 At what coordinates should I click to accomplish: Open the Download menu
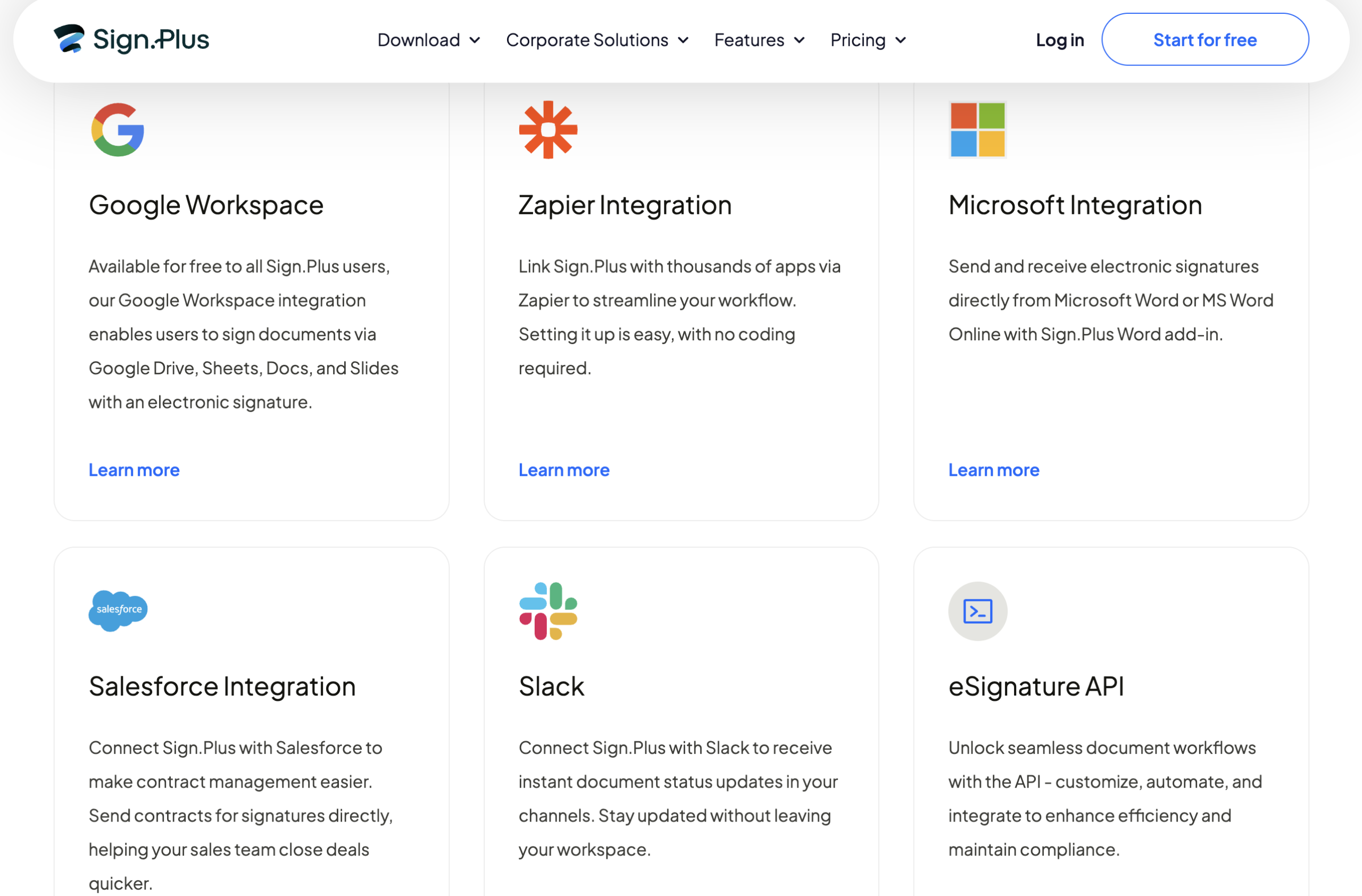(429, 40)
